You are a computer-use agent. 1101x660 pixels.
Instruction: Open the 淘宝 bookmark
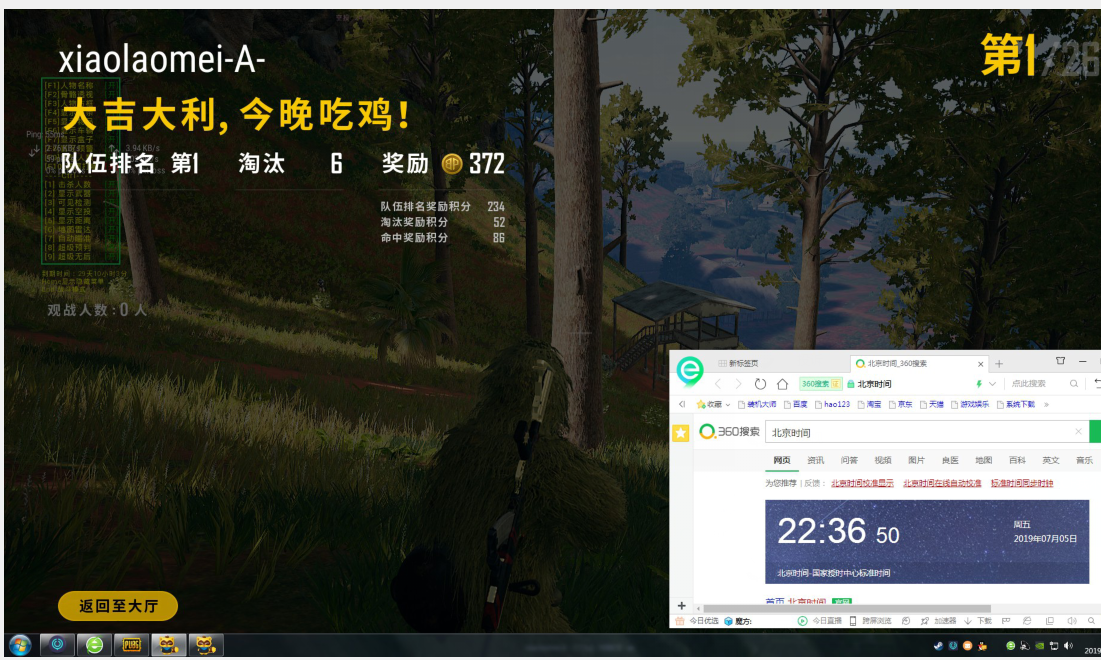[x=869, y=404]
